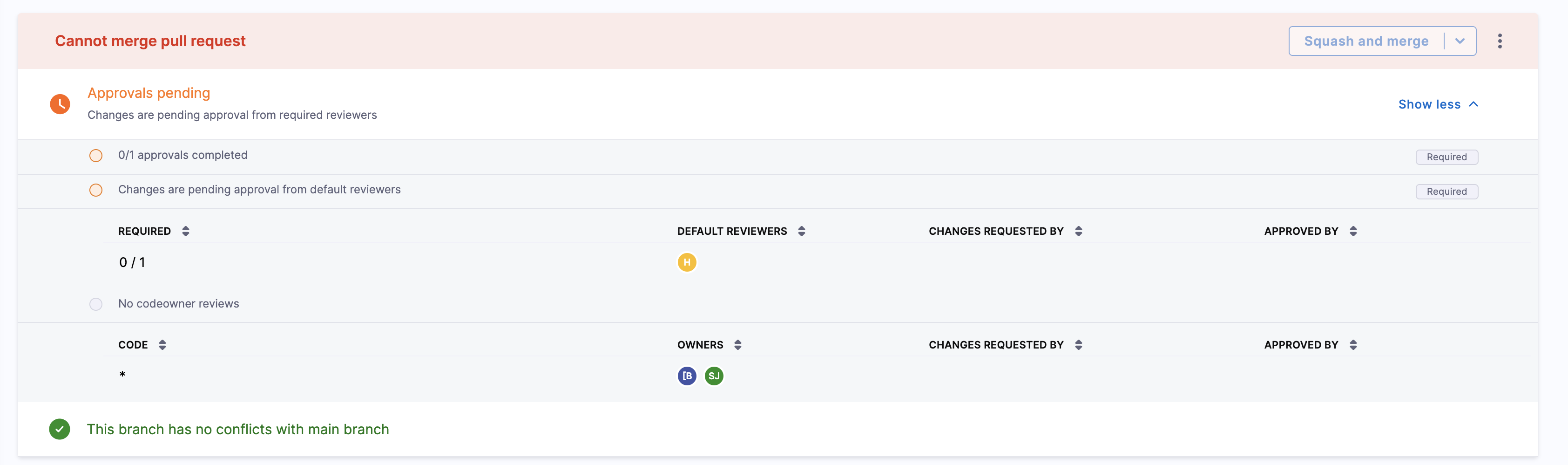Click the Approvals pending heading
1568x465 pixels.
(x=149, y=93)
